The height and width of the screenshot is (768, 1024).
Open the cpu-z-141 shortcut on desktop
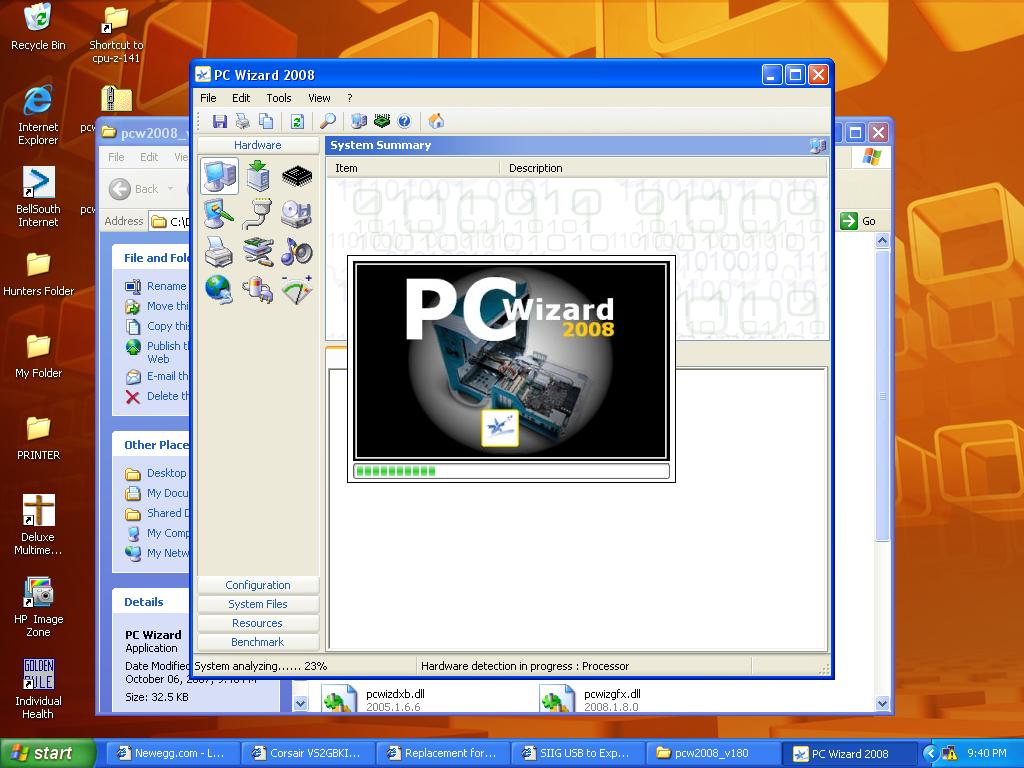point(116,34)
